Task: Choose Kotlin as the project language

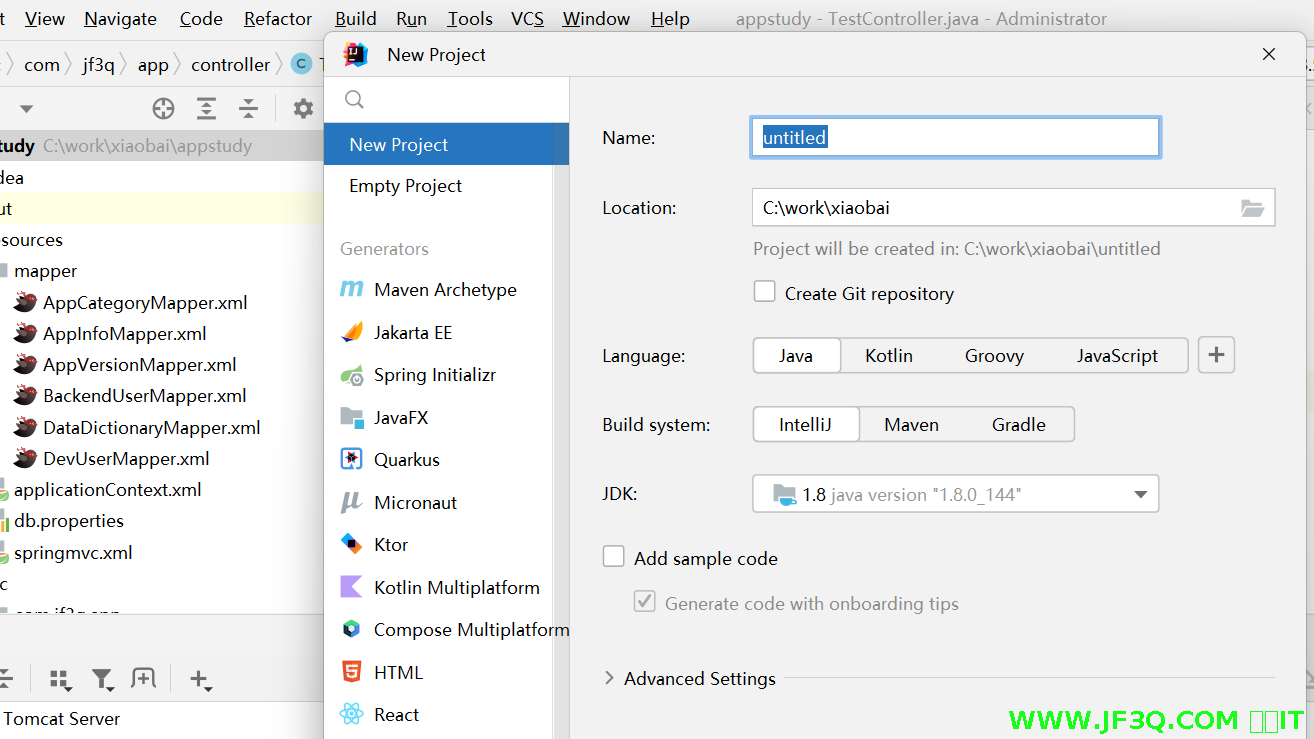Action: point(888,356)
